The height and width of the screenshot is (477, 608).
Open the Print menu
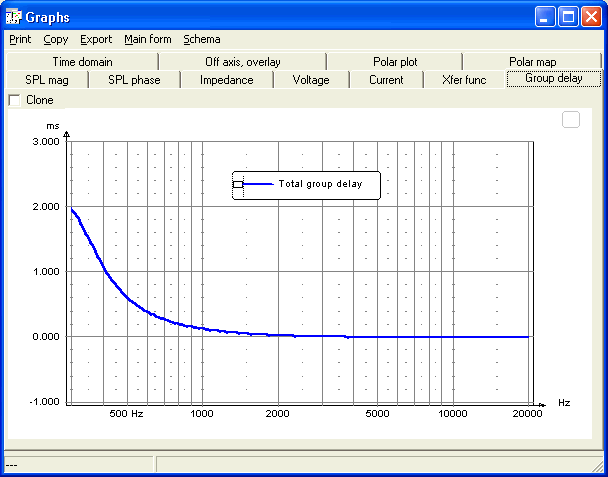[x=20, y=39]
